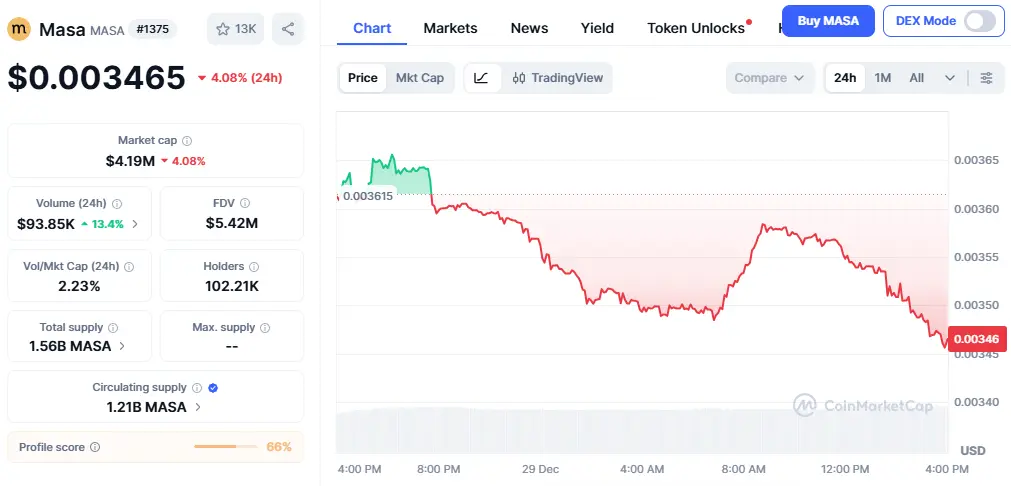Click the 66% profile score value

pos(279,447)
